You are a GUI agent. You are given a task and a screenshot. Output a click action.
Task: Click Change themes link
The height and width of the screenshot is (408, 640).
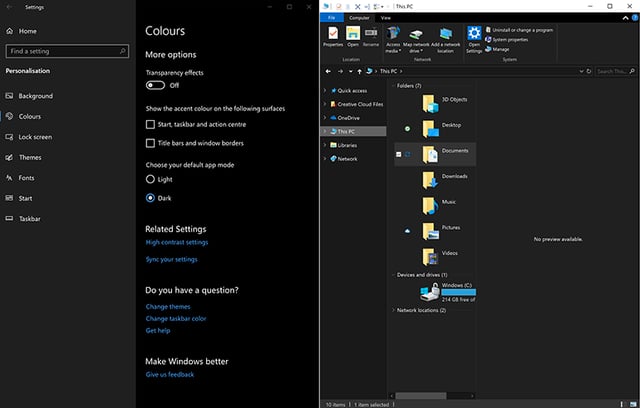[168, 306]
